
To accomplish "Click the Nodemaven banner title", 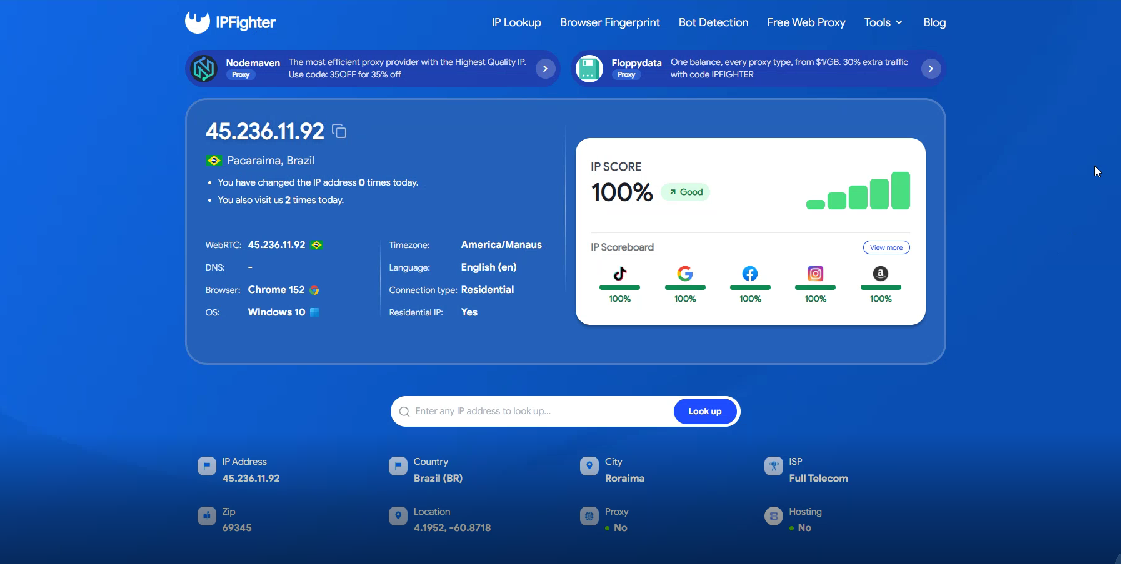I will pyautogui.click(x=253, y=63).
